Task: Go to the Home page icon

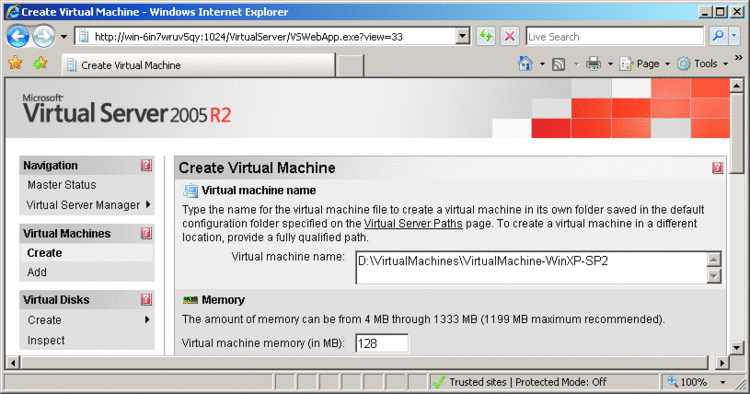Action: [x=525, y=64]
